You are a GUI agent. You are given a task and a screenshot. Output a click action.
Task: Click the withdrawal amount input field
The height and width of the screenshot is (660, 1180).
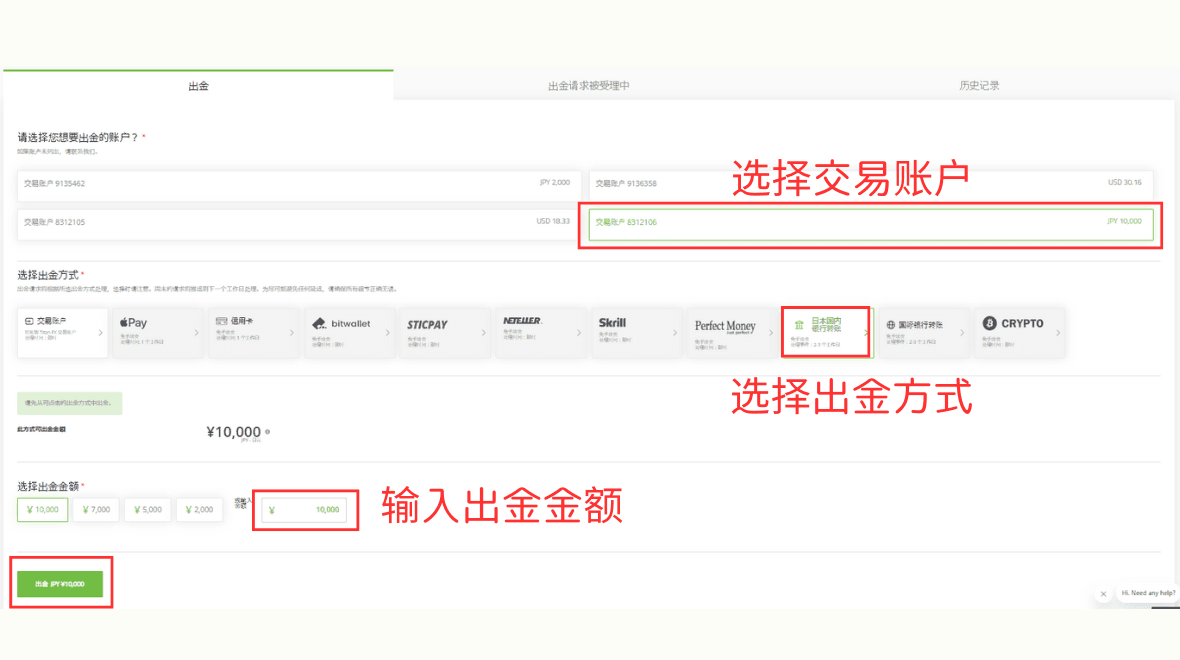pos(305,510)
